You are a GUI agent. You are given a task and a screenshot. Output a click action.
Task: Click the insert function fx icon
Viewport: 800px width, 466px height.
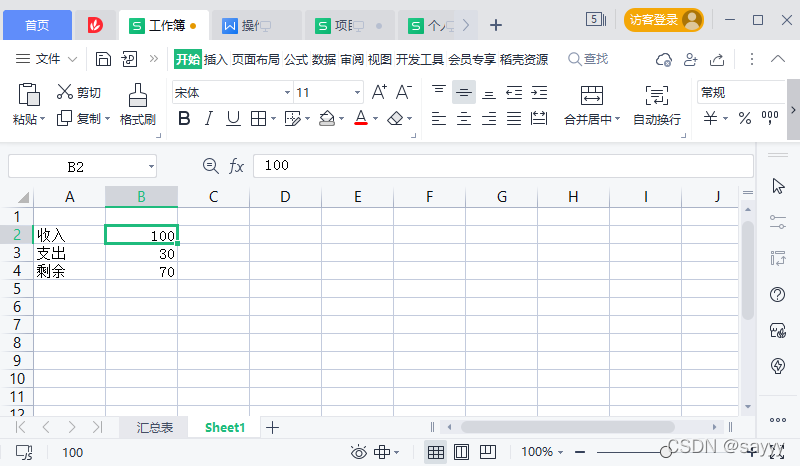pos(236,166)
